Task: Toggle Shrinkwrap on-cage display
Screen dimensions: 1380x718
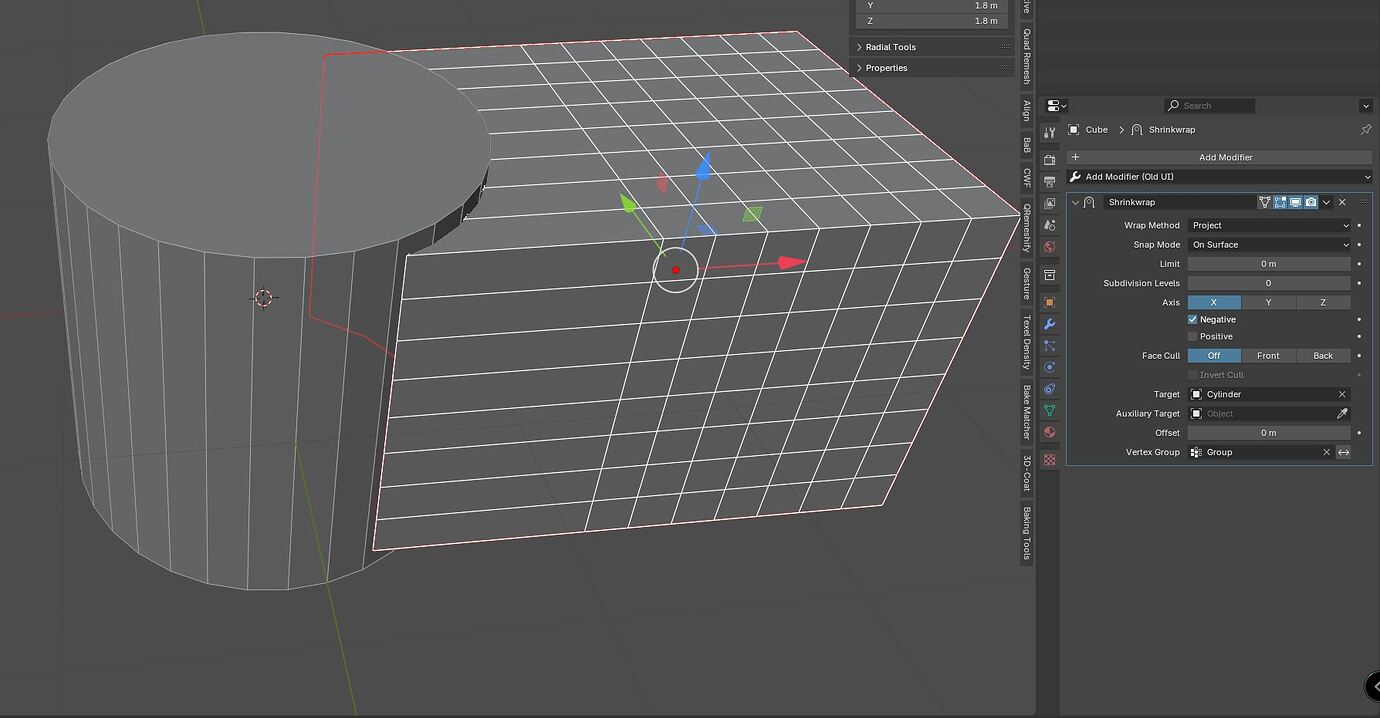Action: [x=1264, y=202]
